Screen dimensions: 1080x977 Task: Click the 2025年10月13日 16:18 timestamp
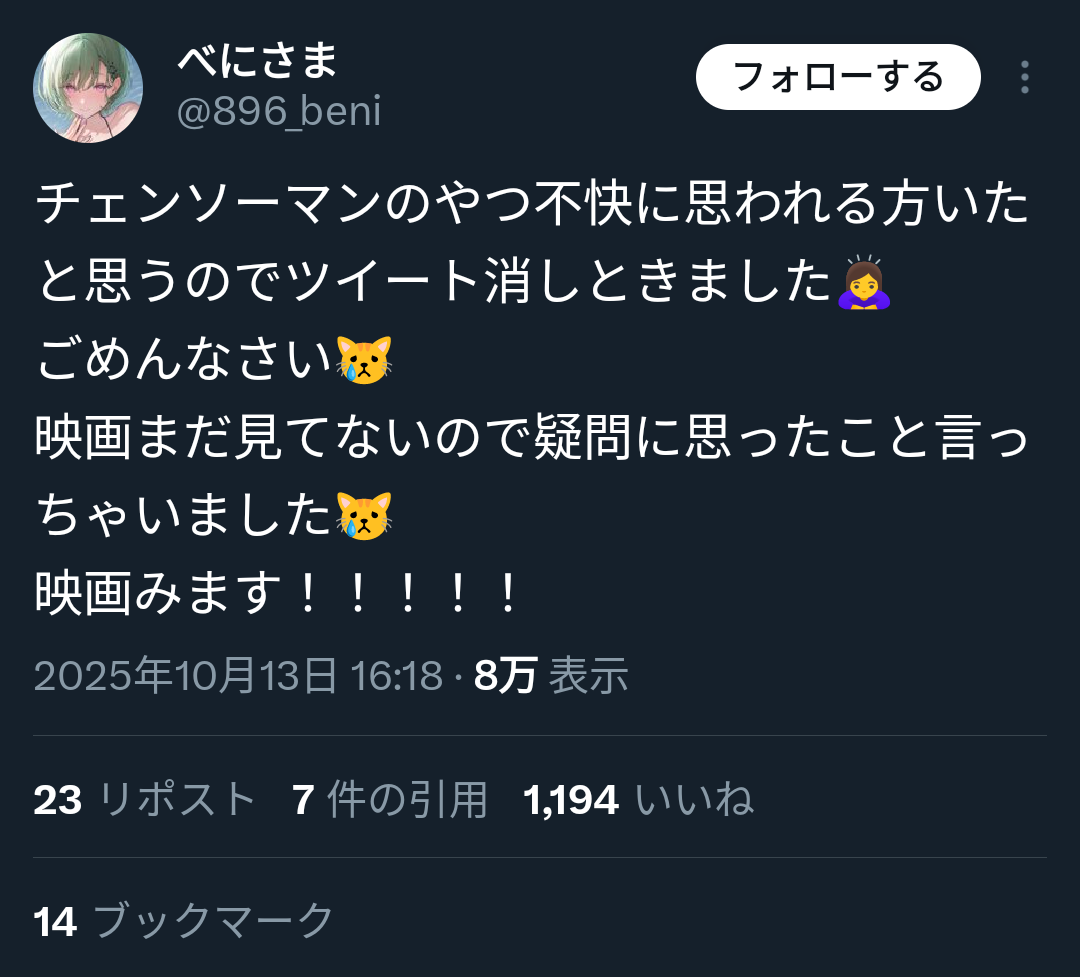tap(238, 675)
